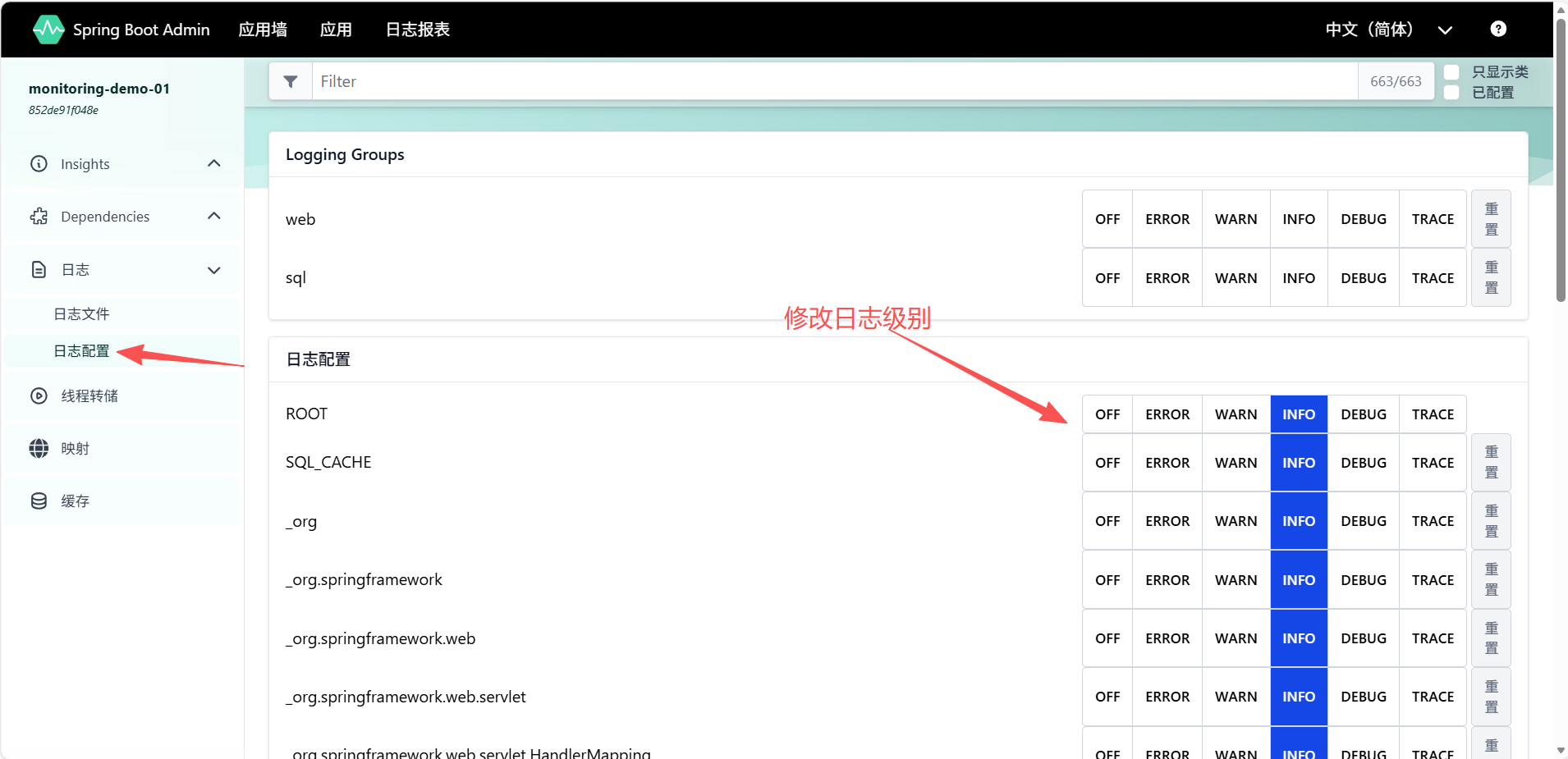Click the monitoring-demo-01 instance name
This screenshot has height=759, width=1568.
[99, 89]
